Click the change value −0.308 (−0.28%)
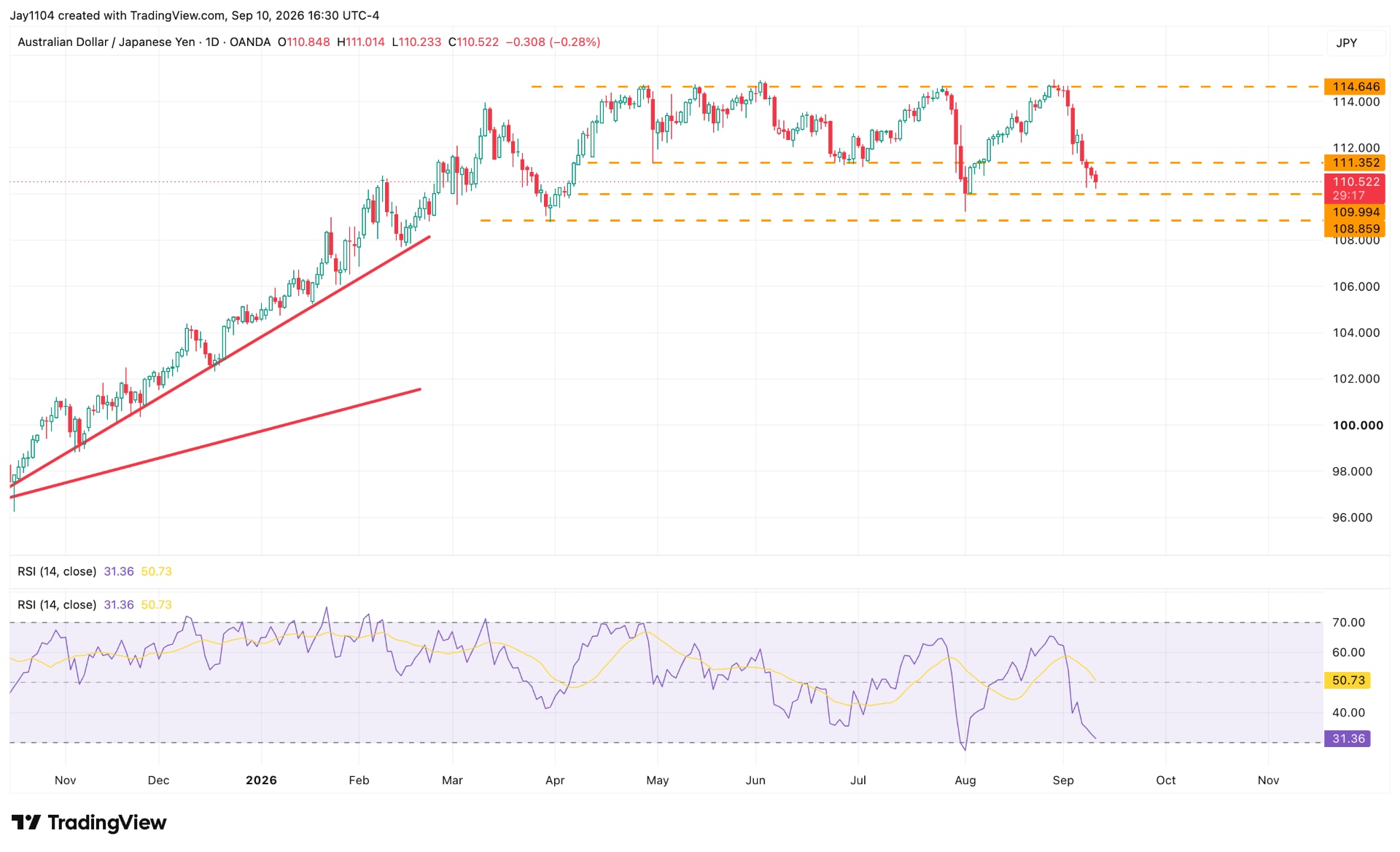Image resolution: width=1400 pixels, height=852 pixels. pyautogui.click(x=553, y=42)
